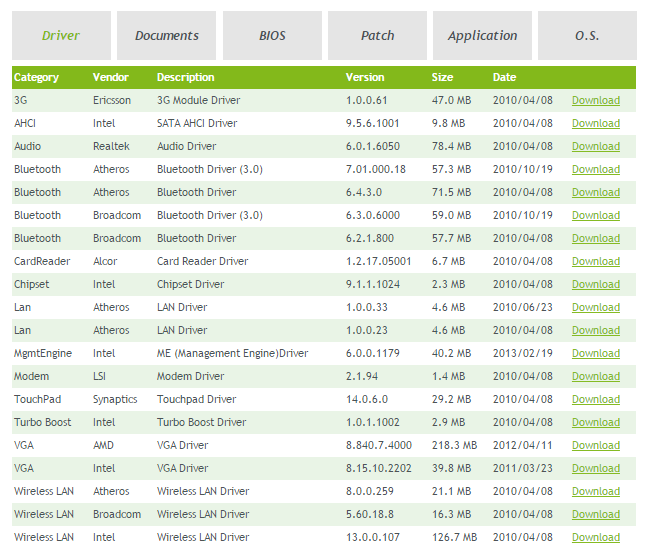Click the 'Ericsson' vendor cell
This screenshot has height=560, width=647.
click(x=112, y=100)
